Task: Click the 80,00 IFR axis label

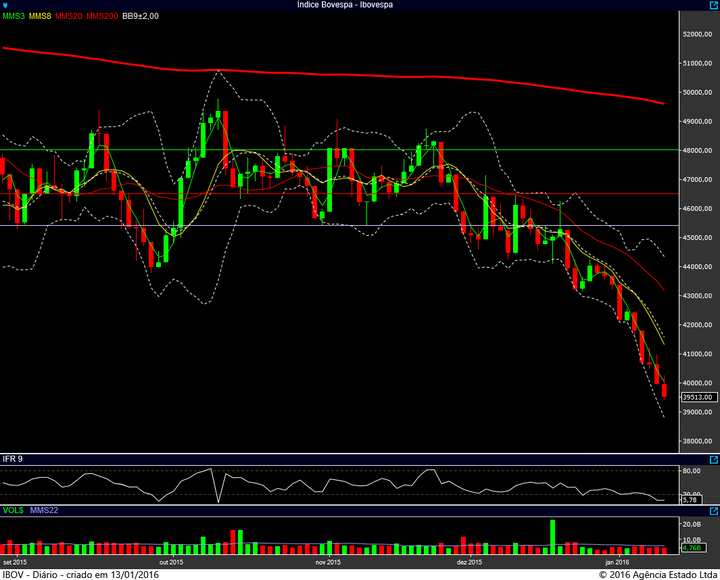Action: [692, 471]
